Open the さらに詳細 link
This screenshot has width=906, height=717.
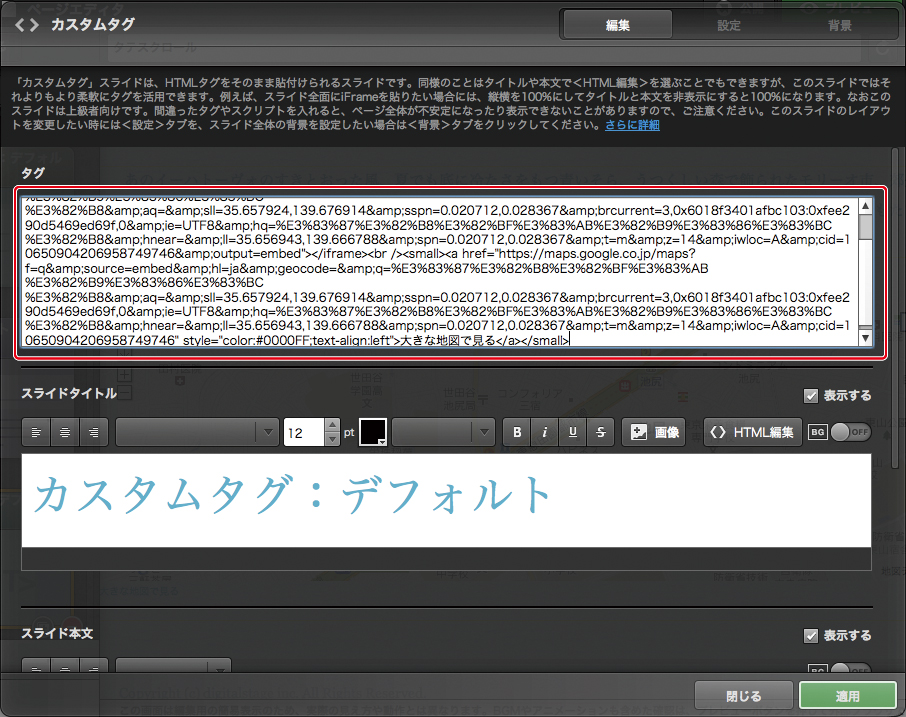[x=632, y=125]
